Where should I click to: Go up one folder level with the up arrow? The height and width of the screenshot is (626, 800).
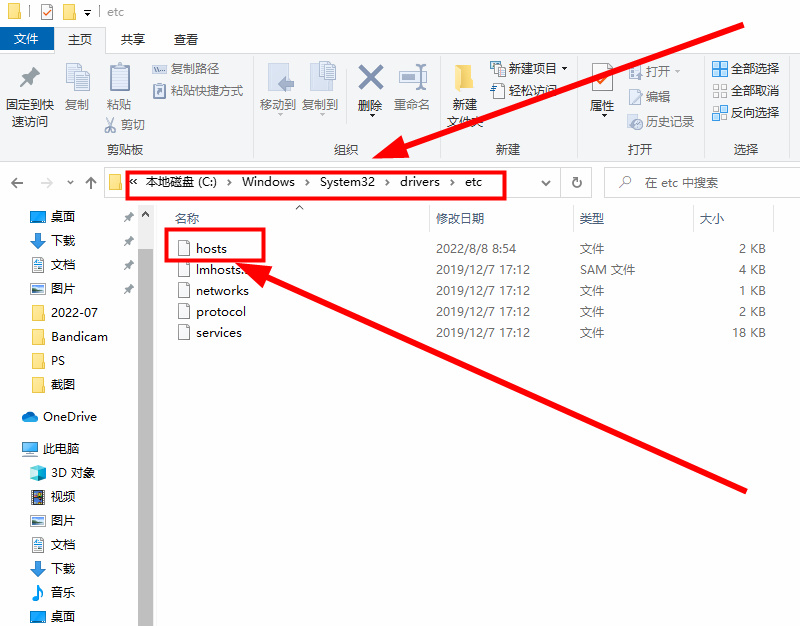coord(91,183)
